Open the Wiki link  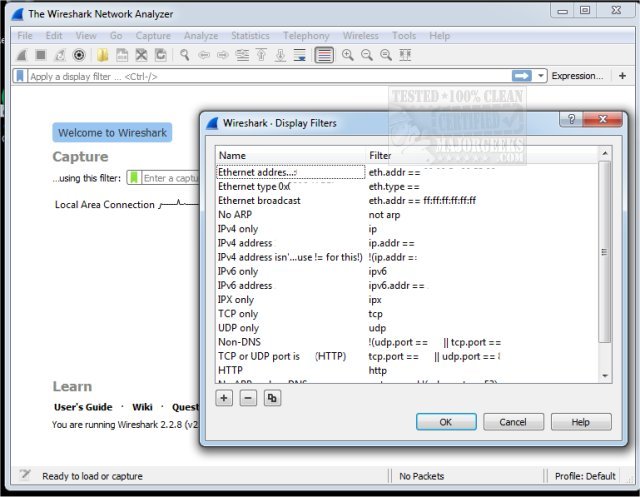pyautogui.click(x=142, y=407)
